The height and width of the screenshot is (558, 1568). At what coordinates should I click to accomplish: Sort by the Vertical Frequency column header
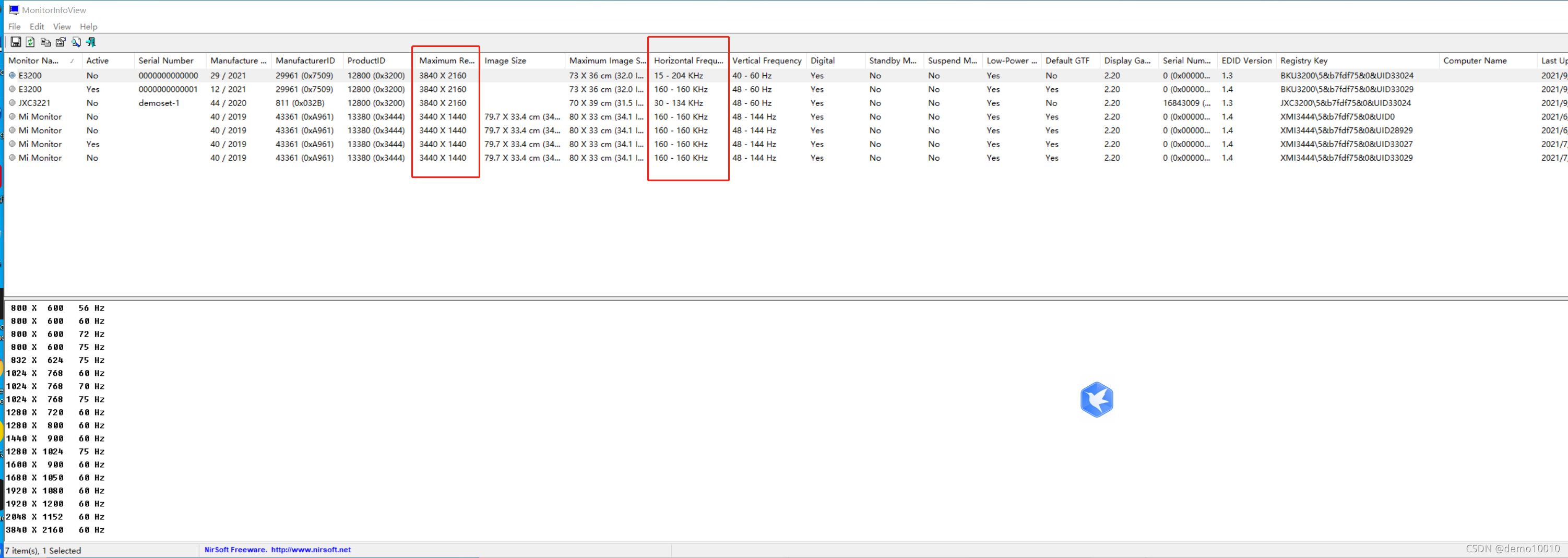coord(767,60)
